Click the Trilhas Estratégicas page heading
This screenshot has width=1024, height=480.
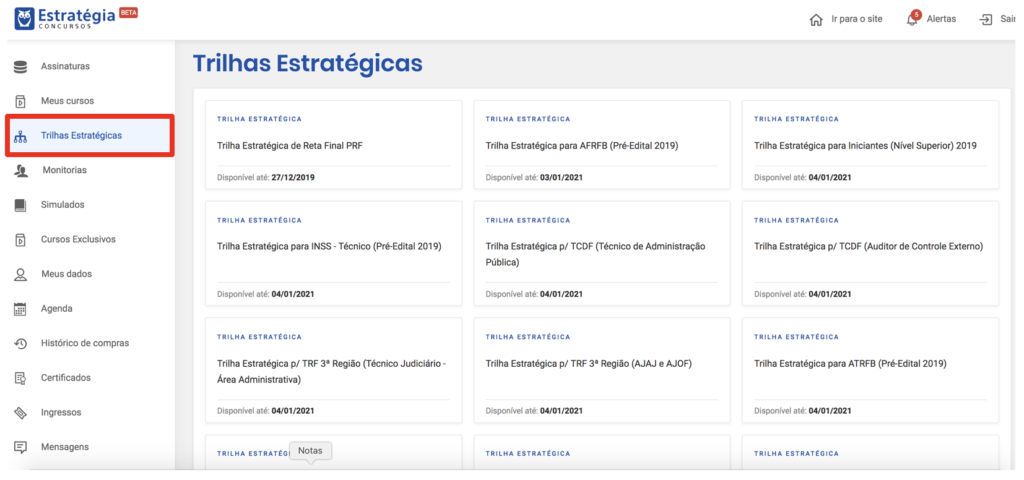pos(308,63)
